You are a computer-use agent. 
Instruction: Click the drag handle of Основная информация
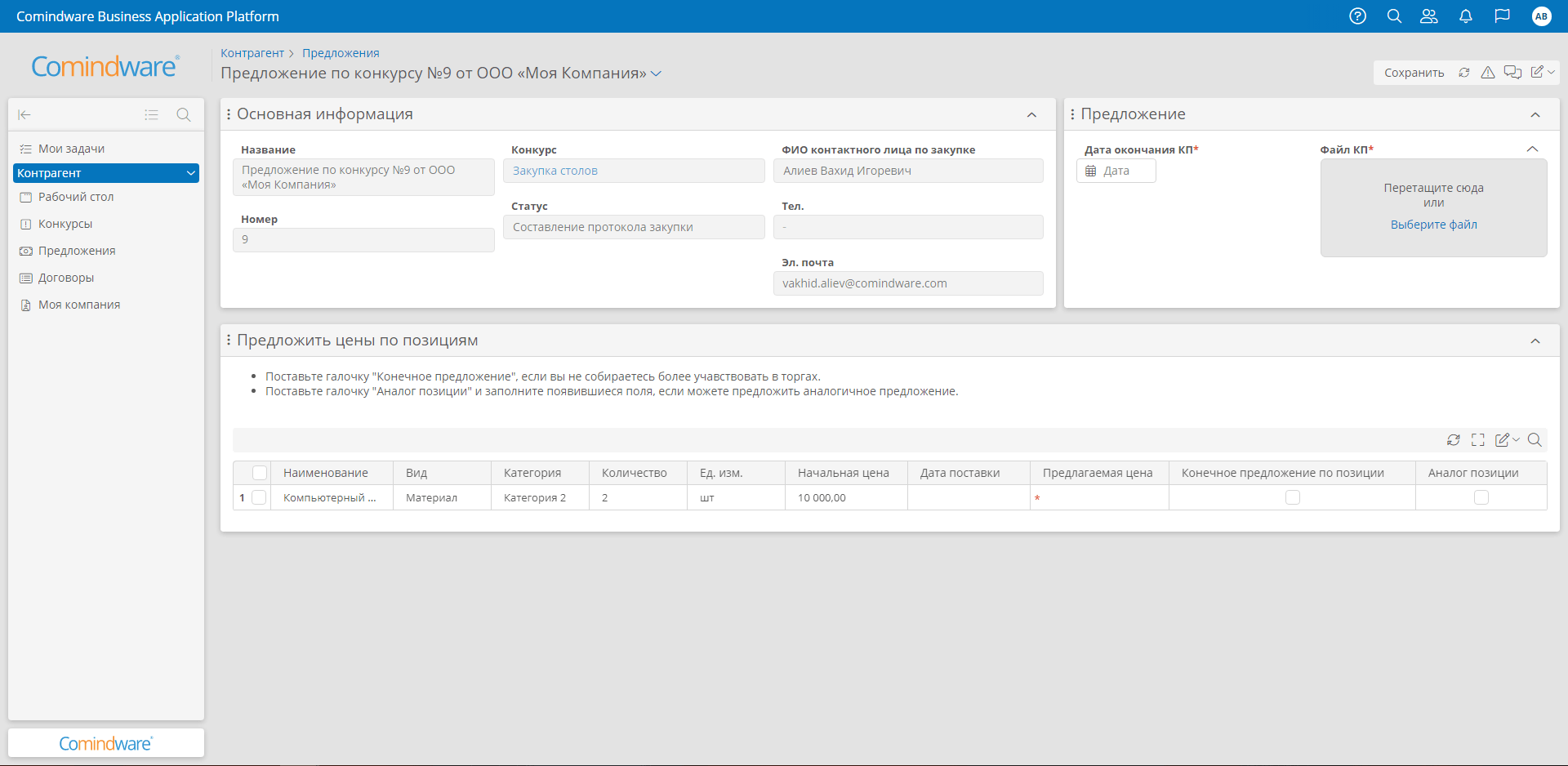[229, 114]
